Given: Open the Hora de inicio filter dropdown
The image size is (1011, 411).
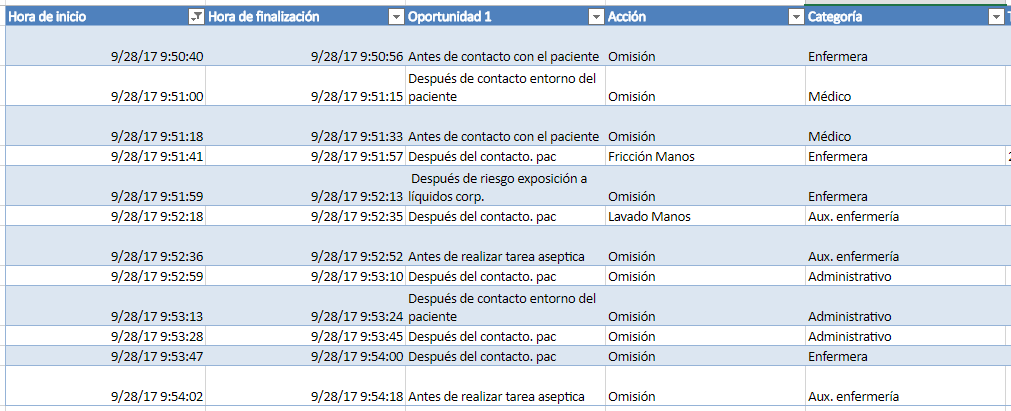Looking at the screenshot, I should (x=196, y=17).
